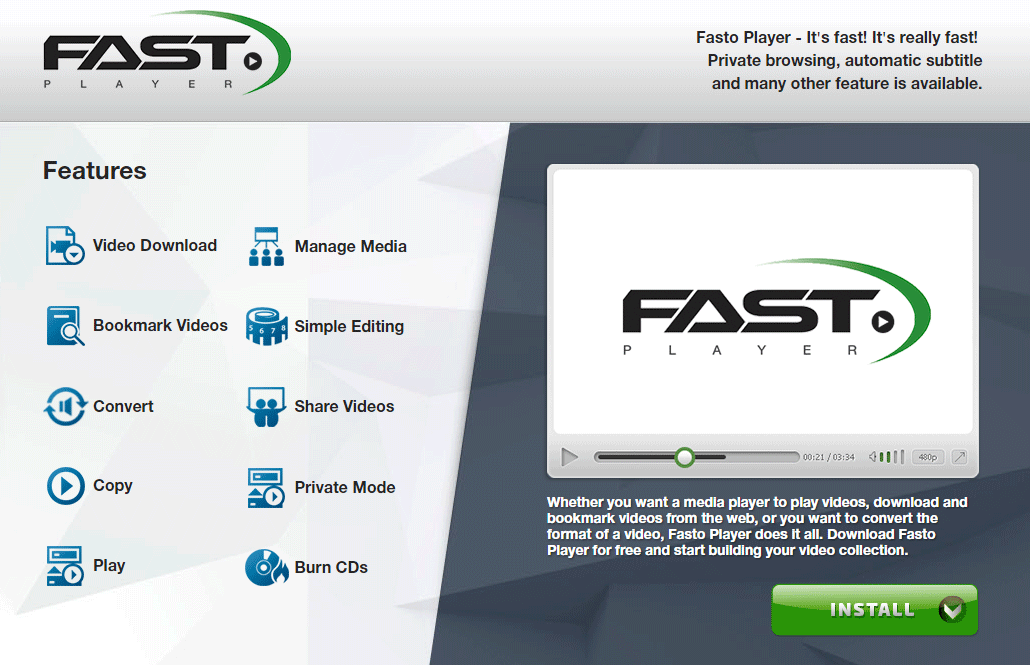Click the Private Mode label
The image size is (1030, 665).
coord(345,487)
